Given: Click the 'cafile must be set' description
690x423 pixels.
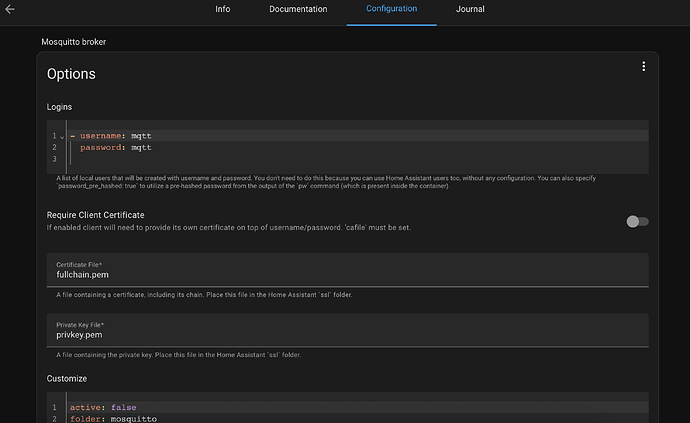Looking at the screenshot, I should (x=229, y=228).
